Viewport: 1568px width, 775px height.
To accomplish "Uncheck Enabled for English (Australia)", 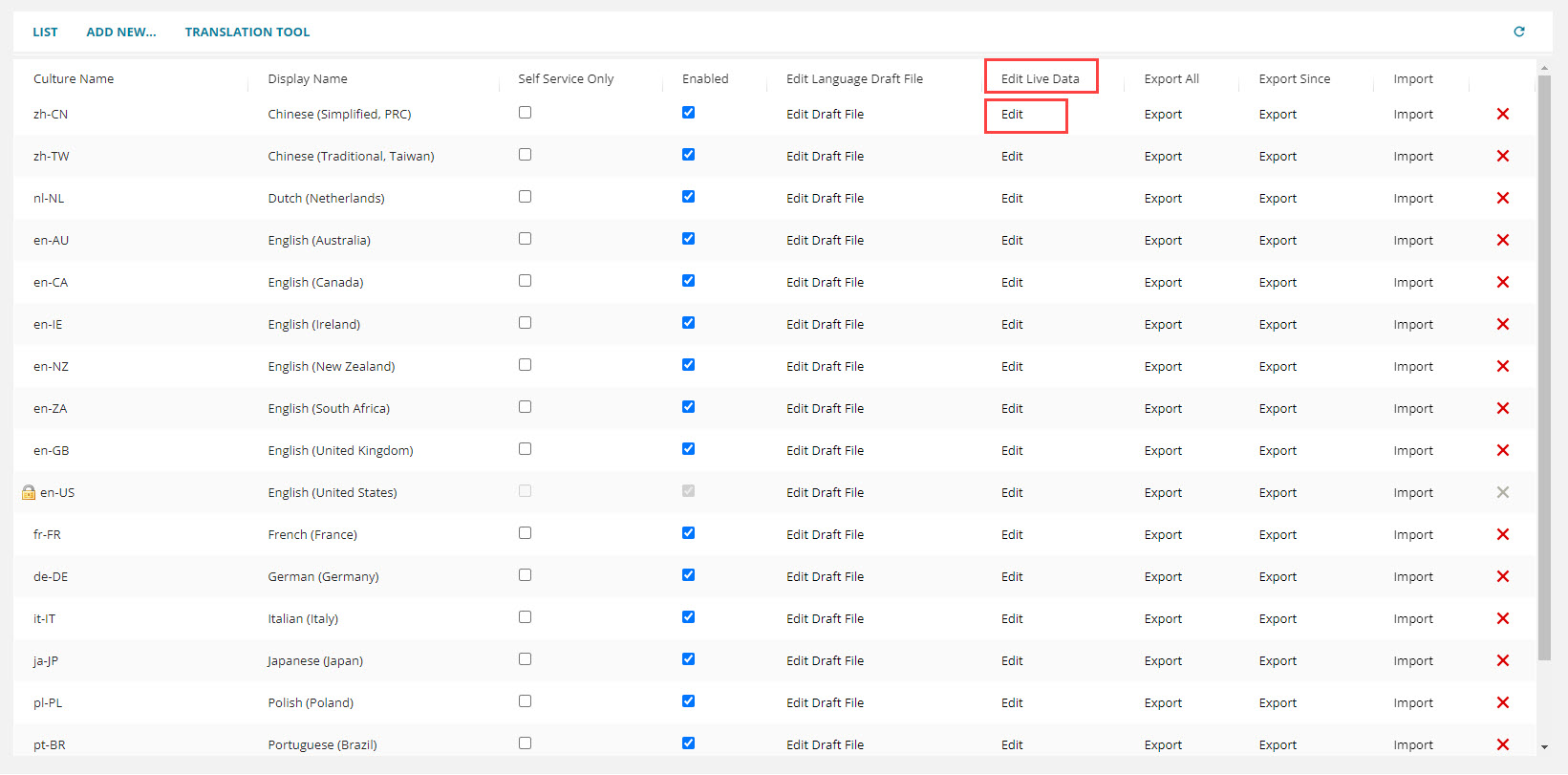I will tap(688, 239).
